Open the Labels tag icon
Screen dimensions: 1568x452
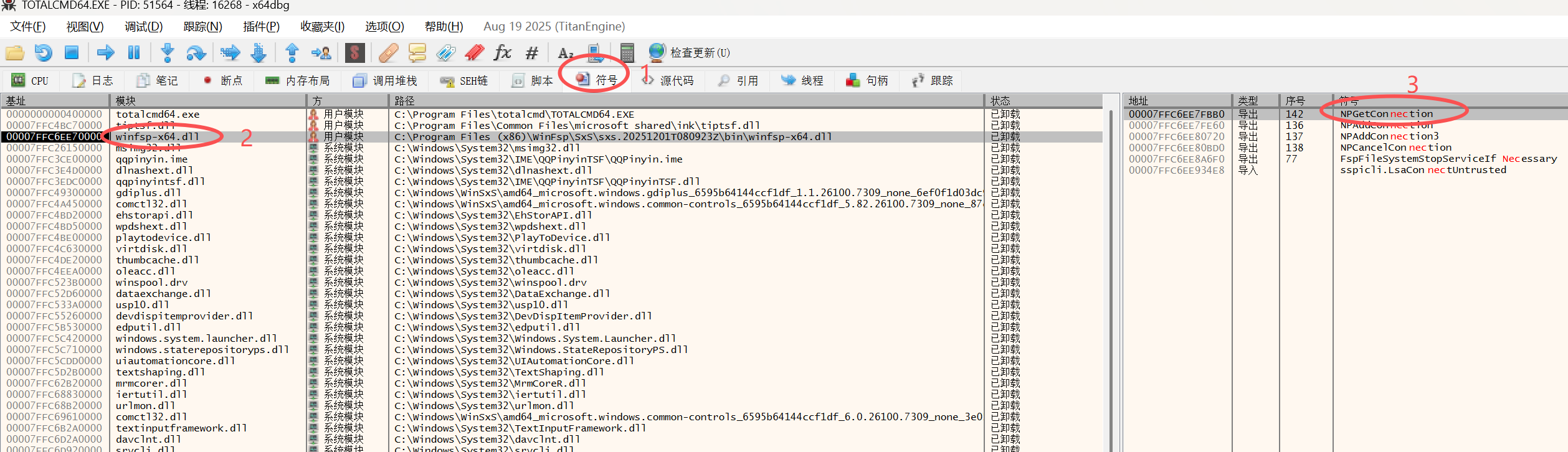[445, 53]
